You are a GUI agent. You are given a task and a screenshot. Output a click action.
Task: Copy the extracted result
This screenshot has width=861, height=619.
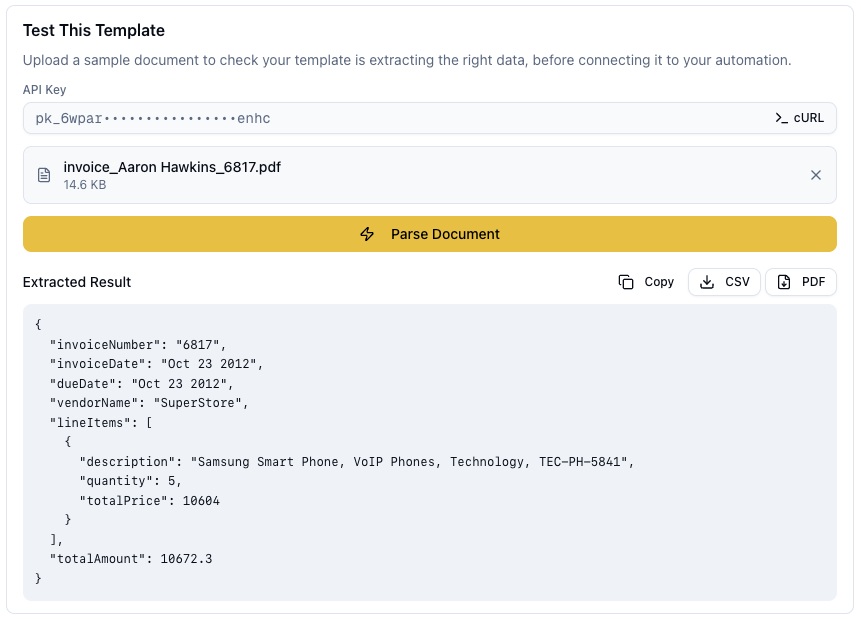pyautogui.click(x=646, y=282)
